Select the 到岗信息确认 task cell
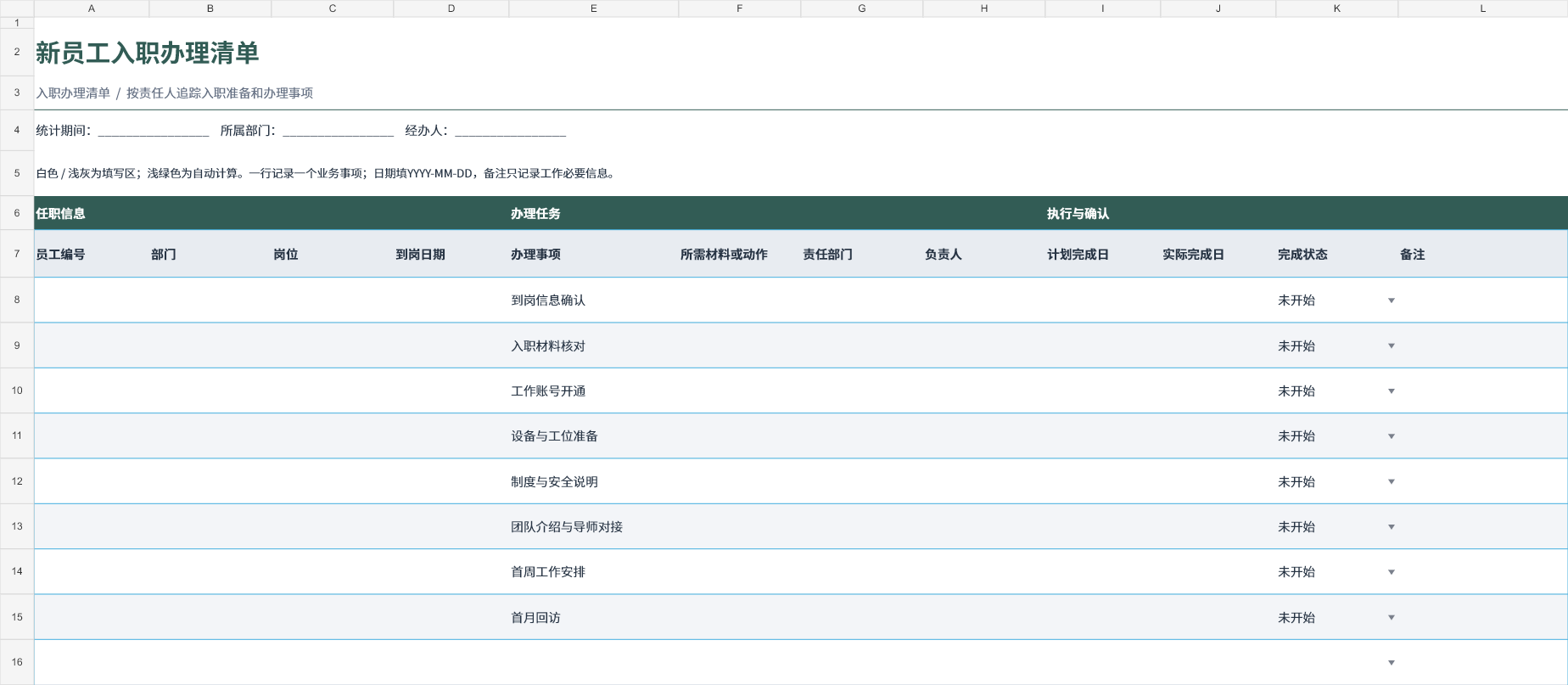Viewport: 1568px width, 685px height. tap(594, 300)
